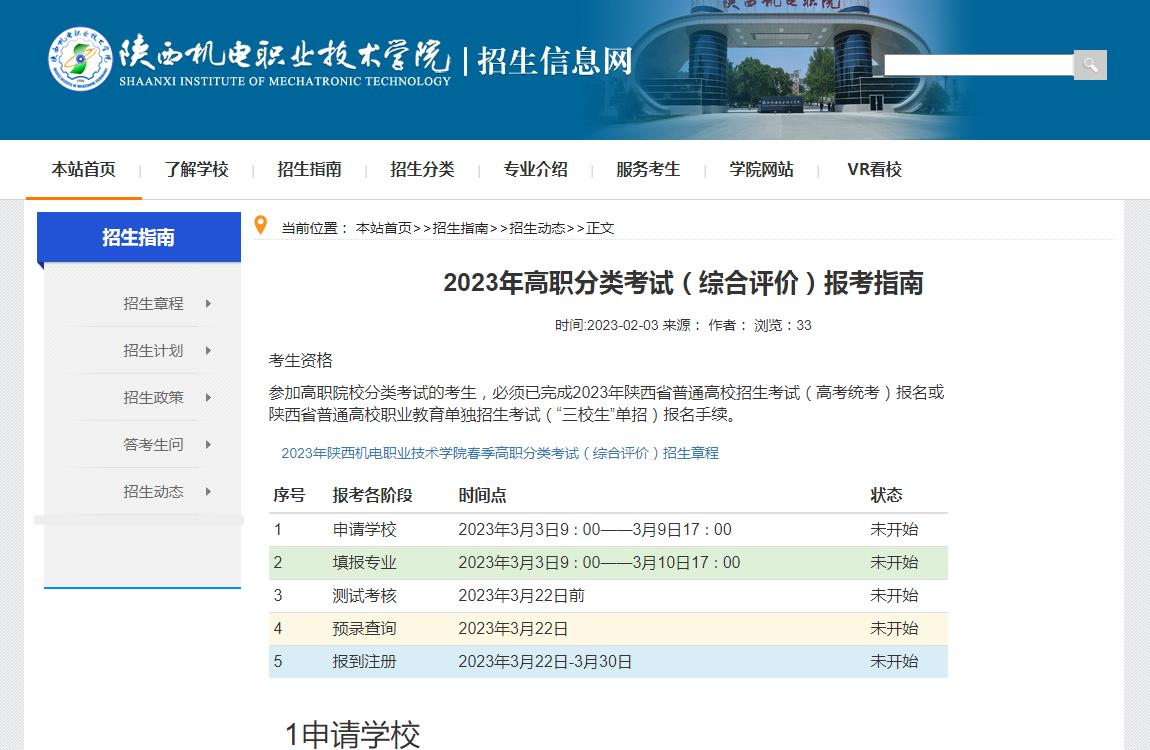1150x750 pixels.
Task: Click the blue 招生指南 sidebar header
Action: point(139,237)
